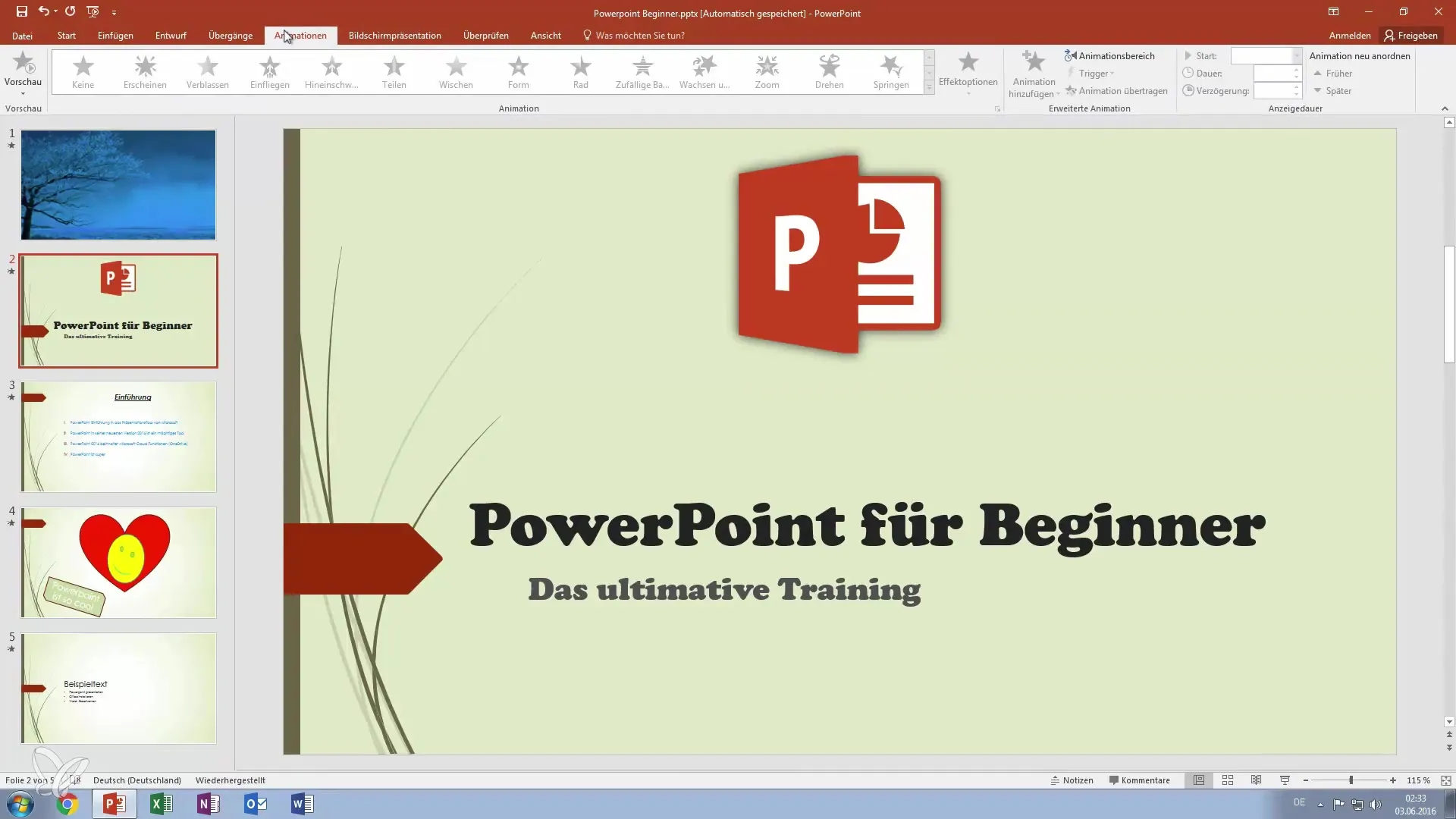Apply the Wachsen und Bewegen animation
Image resolution: width=1456 pixels, height=819 pixels.
704,72
